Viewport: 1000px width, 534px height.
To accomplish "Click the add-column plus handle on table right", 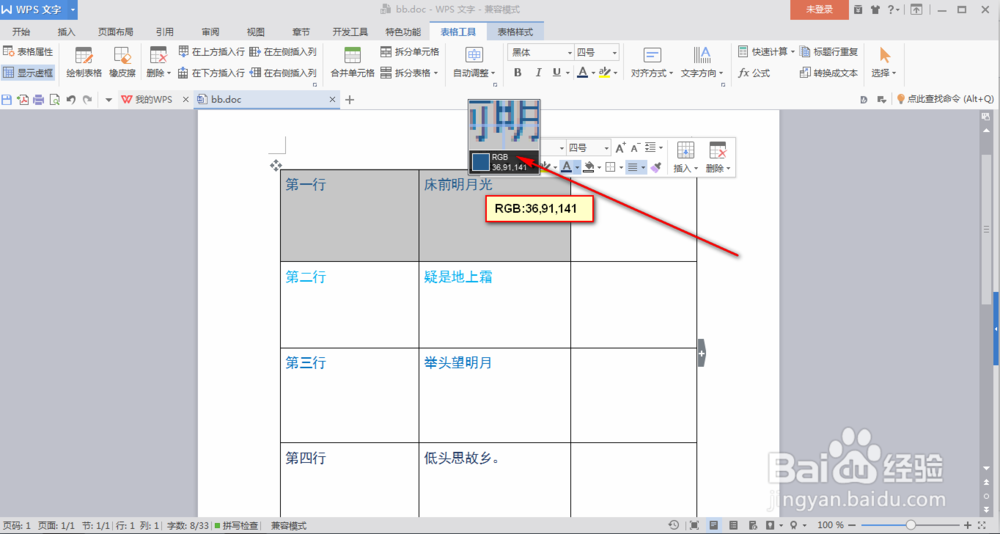I will [702, 353].
